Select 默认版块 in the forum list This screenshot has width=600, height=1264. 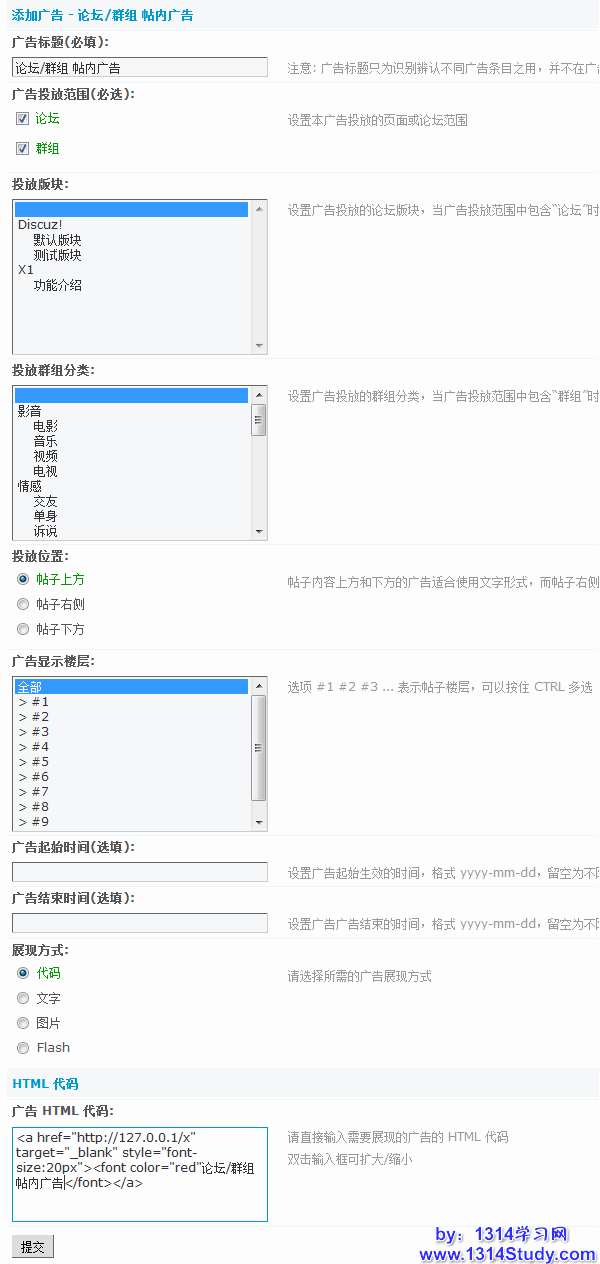click(x=57, y=240)
